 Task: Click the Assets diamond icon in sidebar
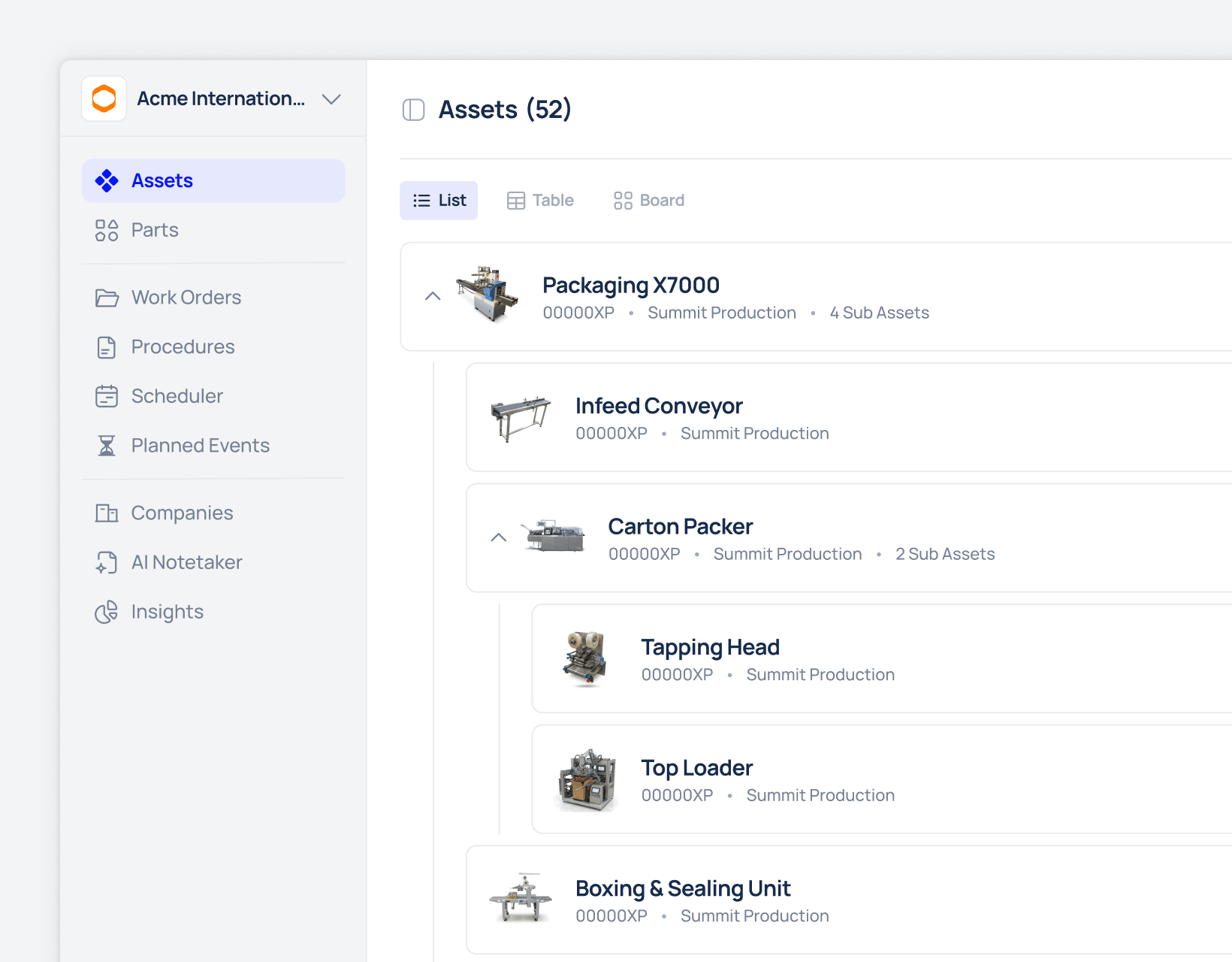tap(107, 180)
